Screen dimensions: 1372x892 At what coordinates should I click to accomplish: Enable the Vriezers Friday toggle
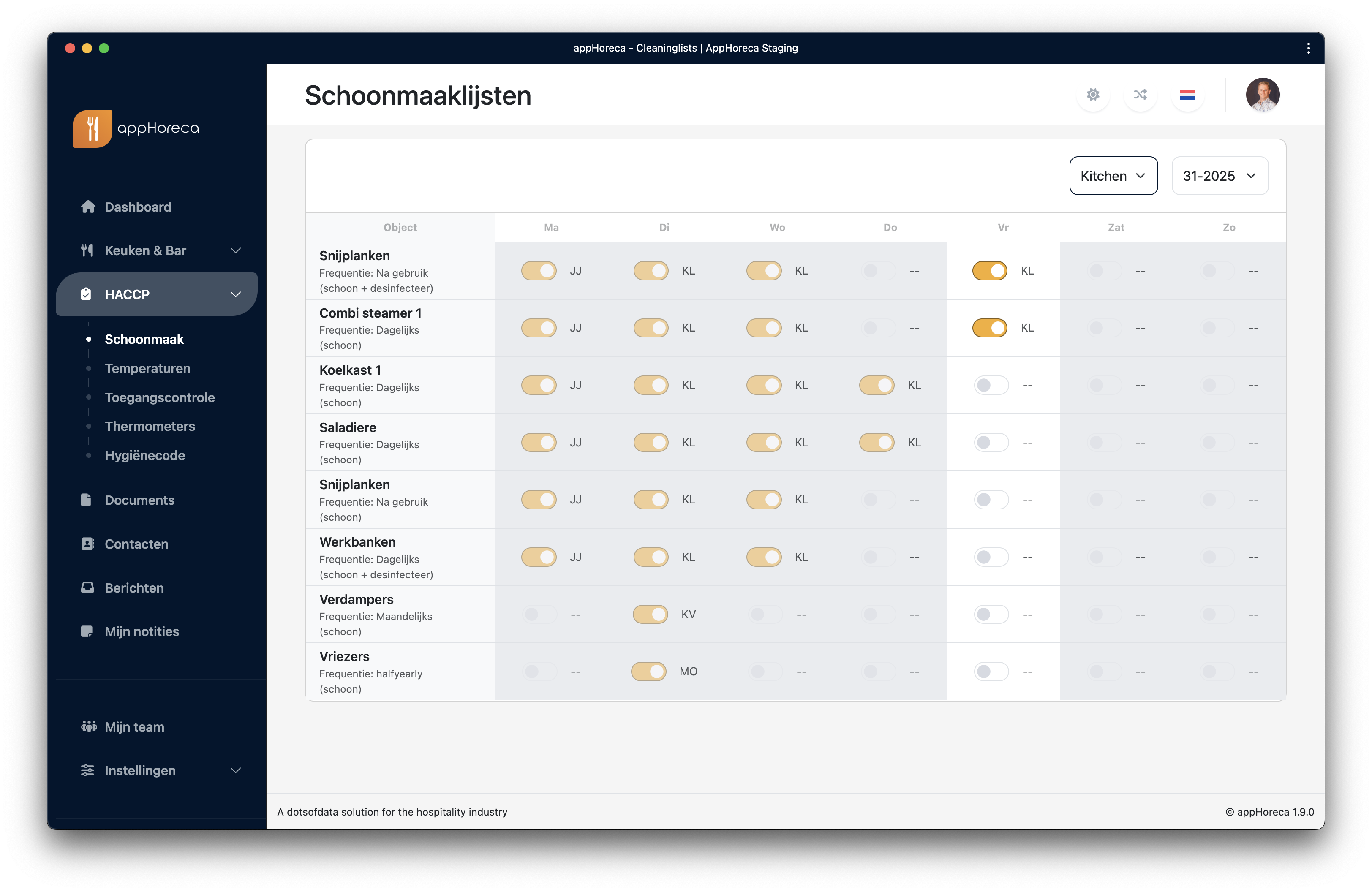991,671
